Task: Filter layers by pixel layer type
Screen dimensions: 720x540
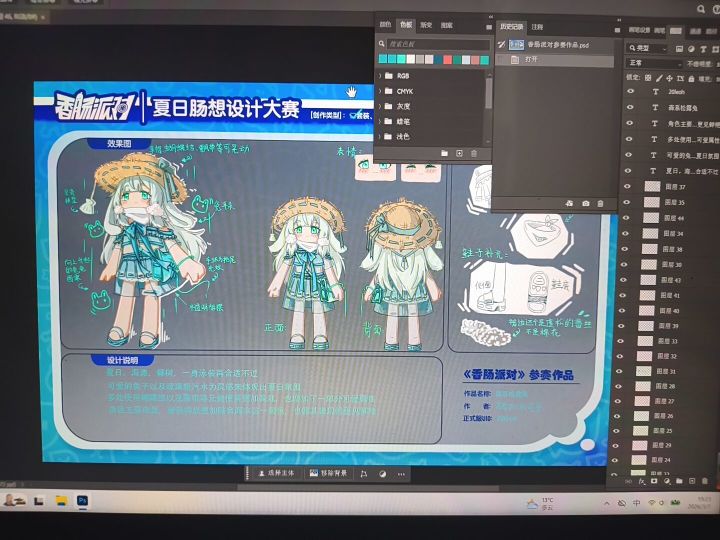Action: 680,49
